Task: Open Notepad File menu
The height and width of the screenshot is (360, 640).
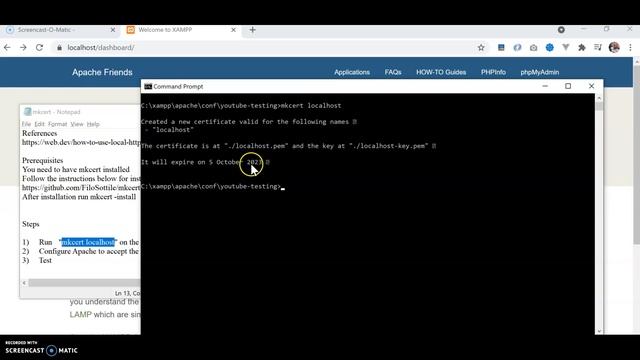Action: 26,124
